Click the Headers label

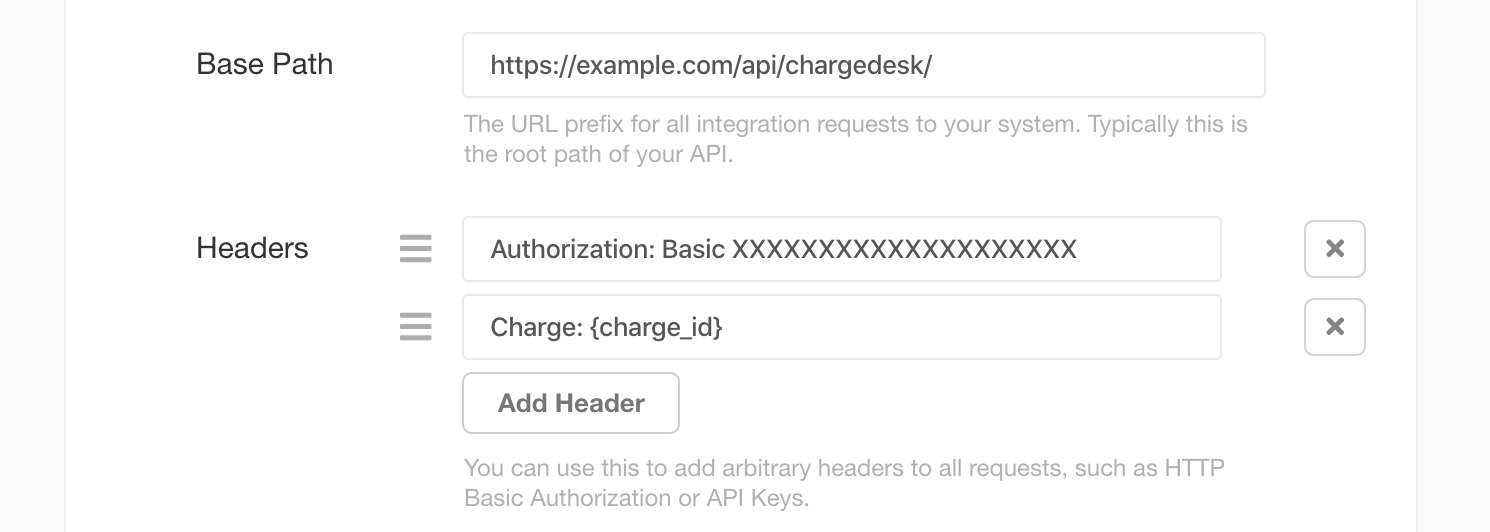[252, 248]
